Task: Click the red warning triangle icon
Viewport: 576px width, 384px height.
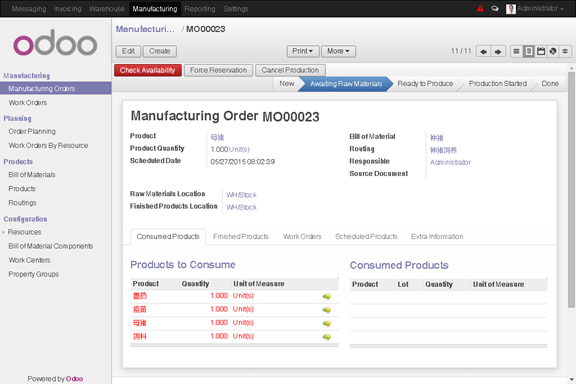Action: point(480,8)
